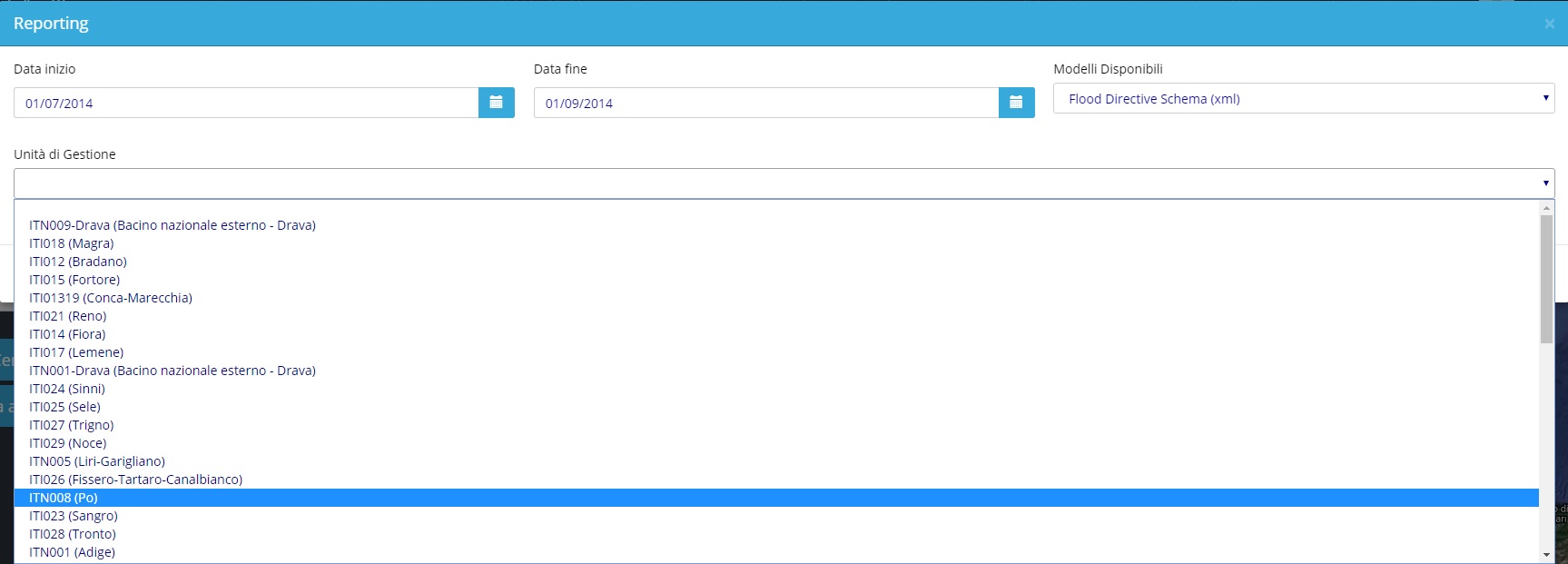Viewport: 1568px width, 564px height.
Task: Open the Modelli Disponibili dropdown
Action: 1304,98
